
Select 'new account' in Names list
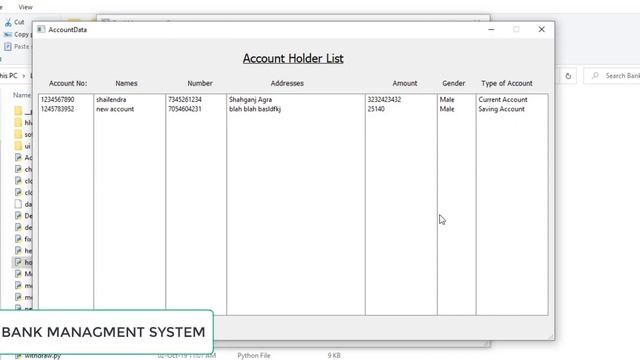pyautogui.click(x=115, y=109)
